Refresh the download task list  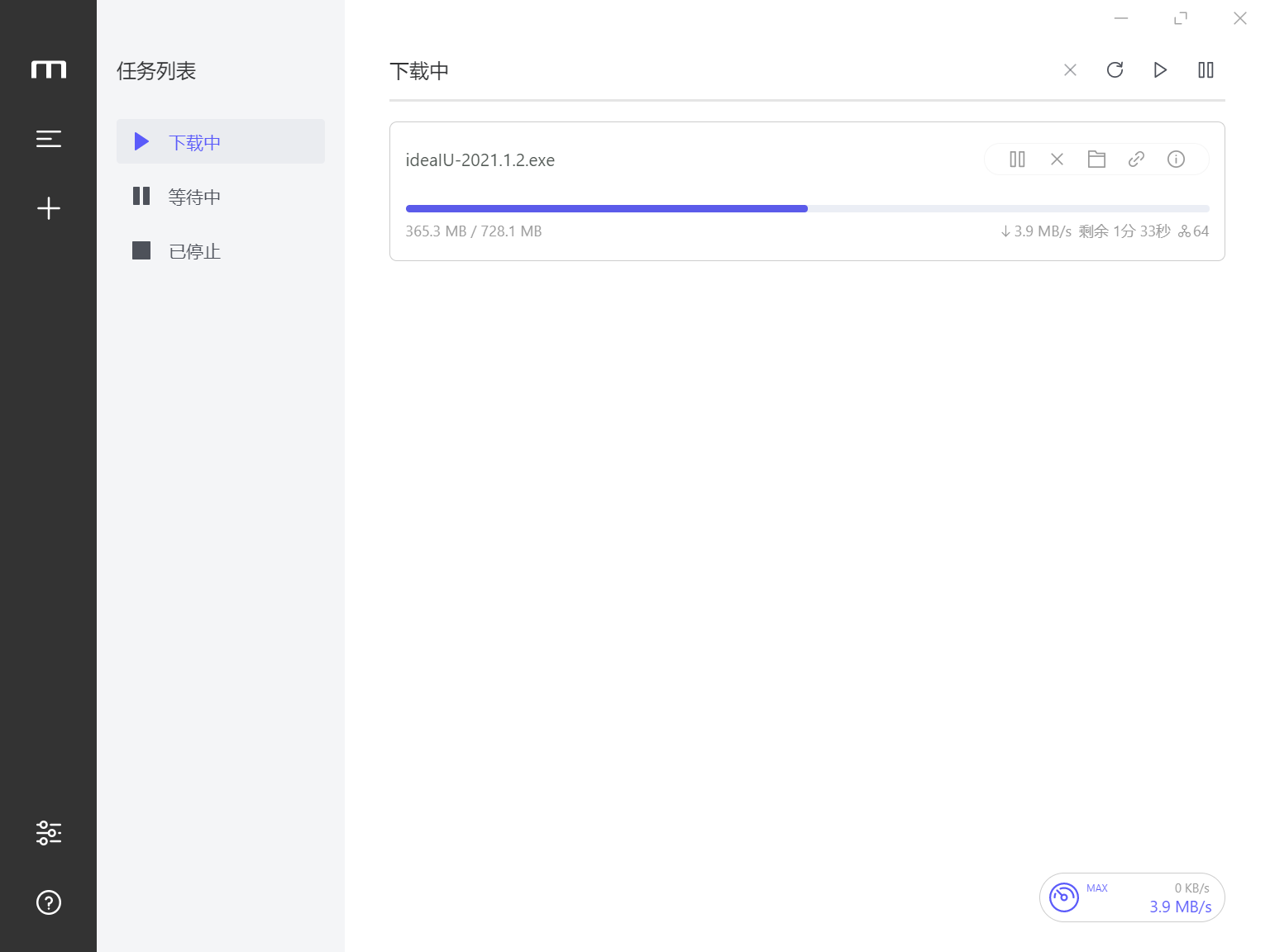1115,70
